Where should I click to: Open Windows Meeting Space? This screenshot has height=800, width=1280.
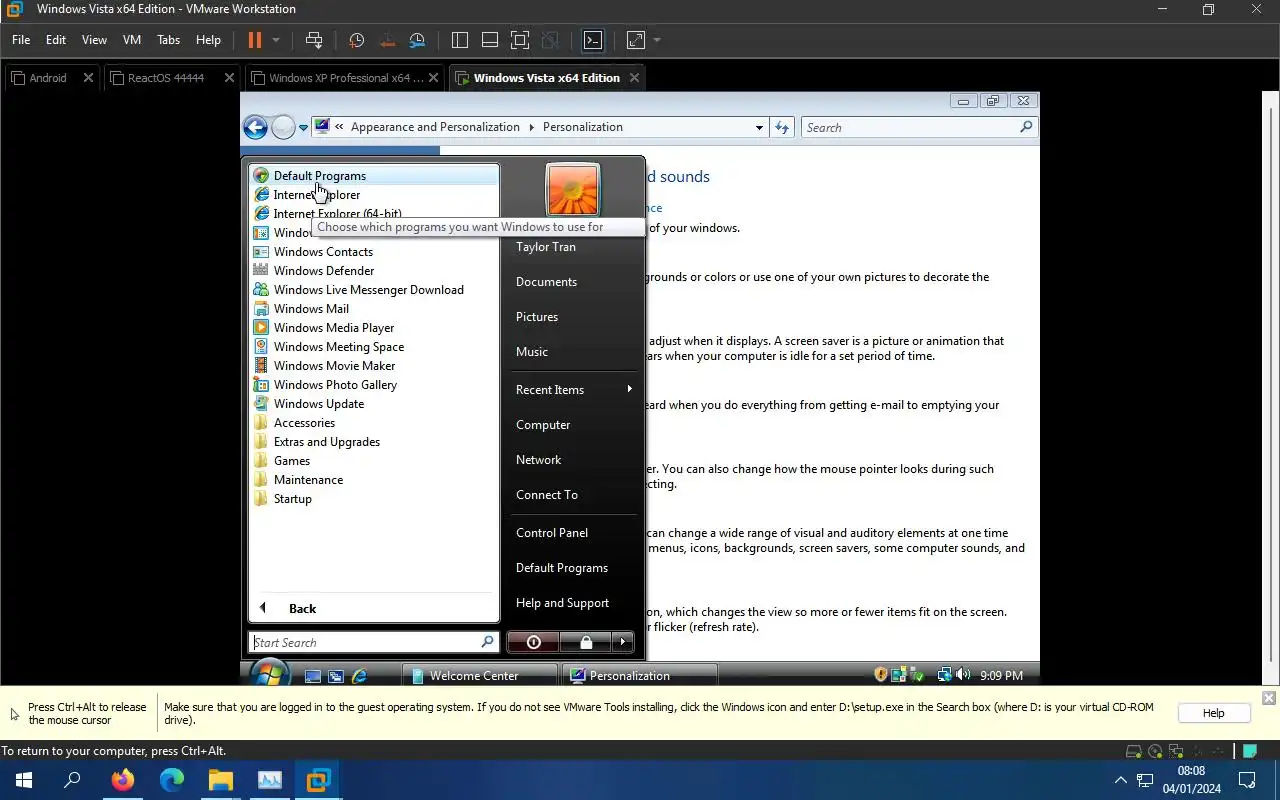(374, 347)
